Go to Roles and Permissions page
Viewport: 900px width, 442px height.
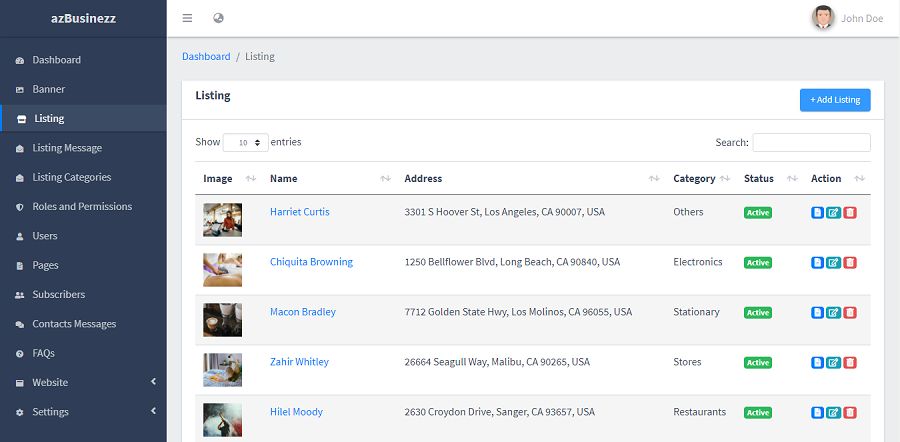82,206
